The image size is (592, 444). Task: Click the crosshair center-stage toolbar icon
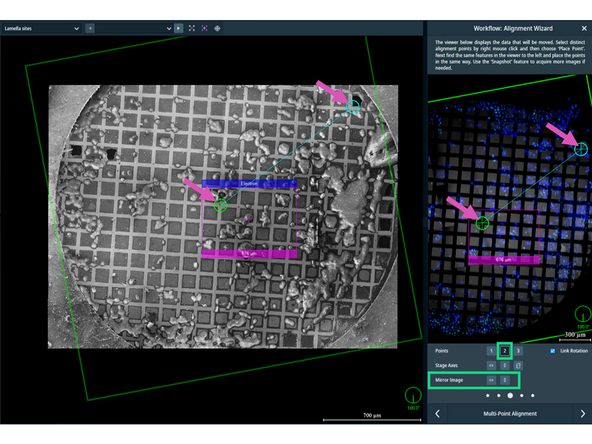point(217,28)
